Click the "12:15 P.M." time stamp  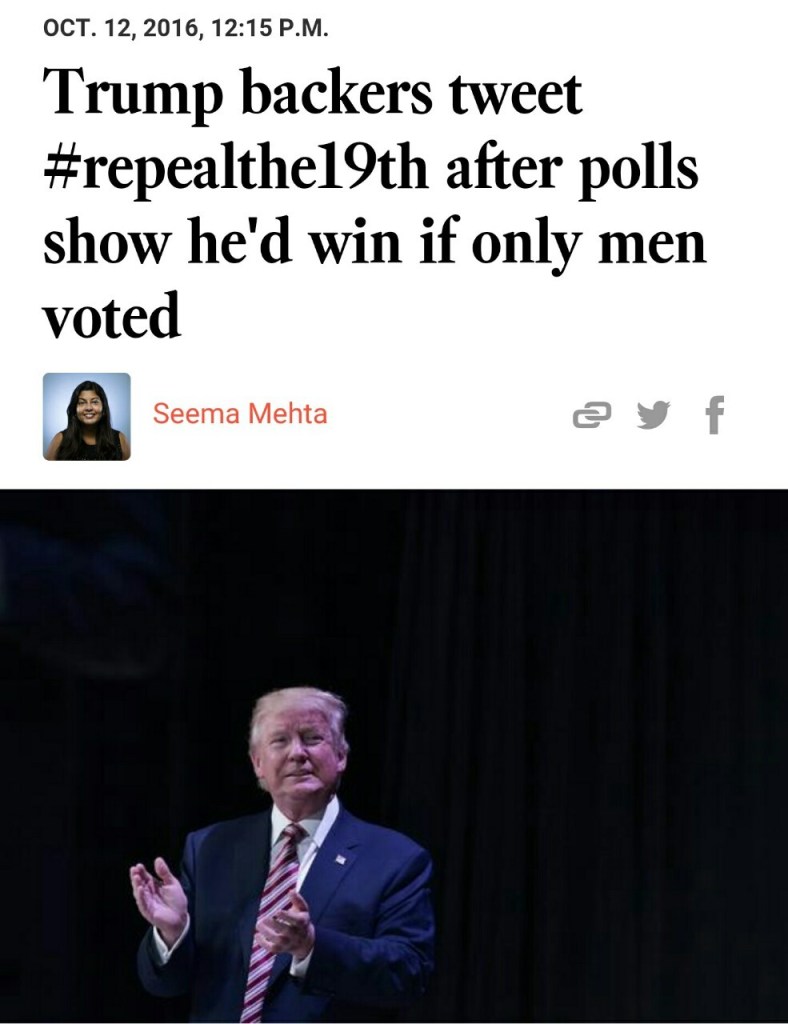coord(270,29)
